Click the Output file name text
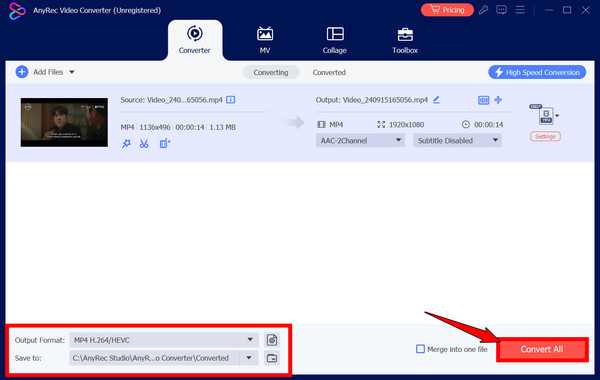The height and width of the screenshot is (380, 600). (x=372, y=100)
